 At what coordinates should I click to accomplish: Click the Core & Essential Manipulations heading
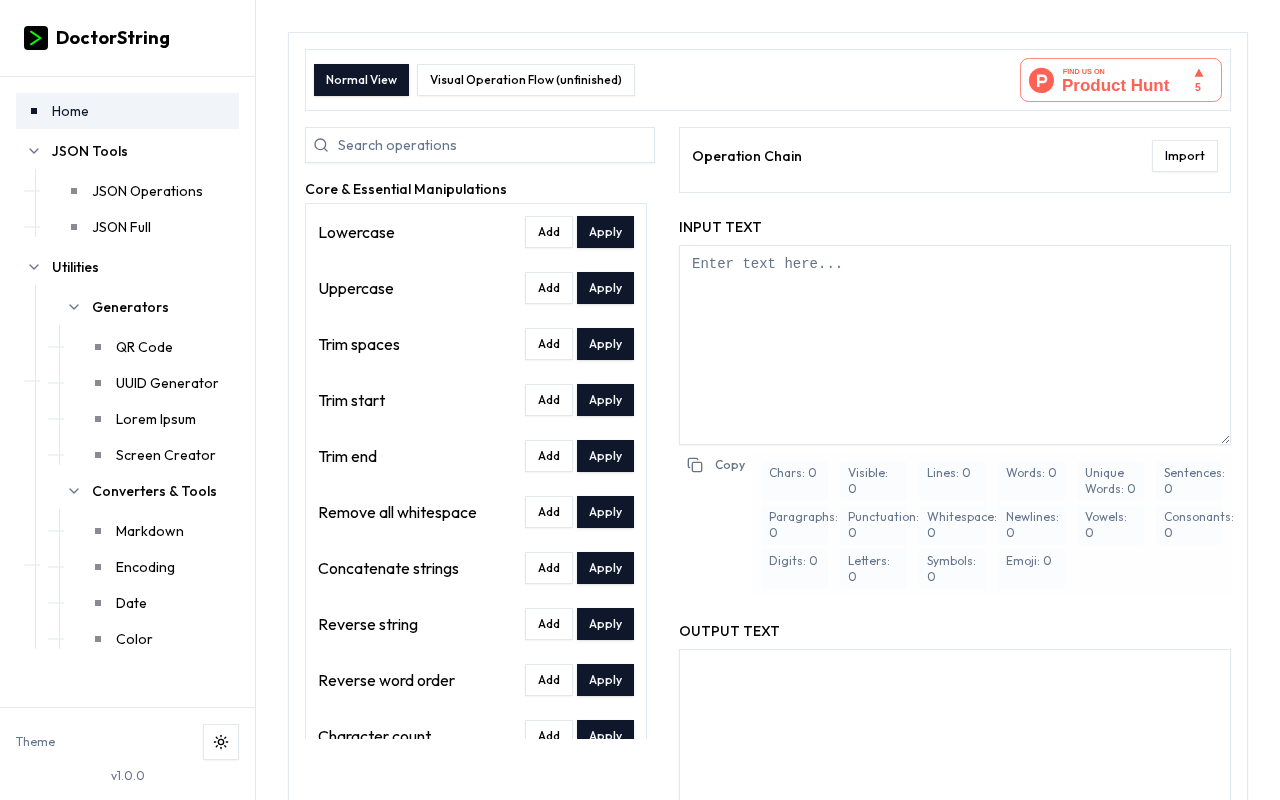tap(406, 189)
